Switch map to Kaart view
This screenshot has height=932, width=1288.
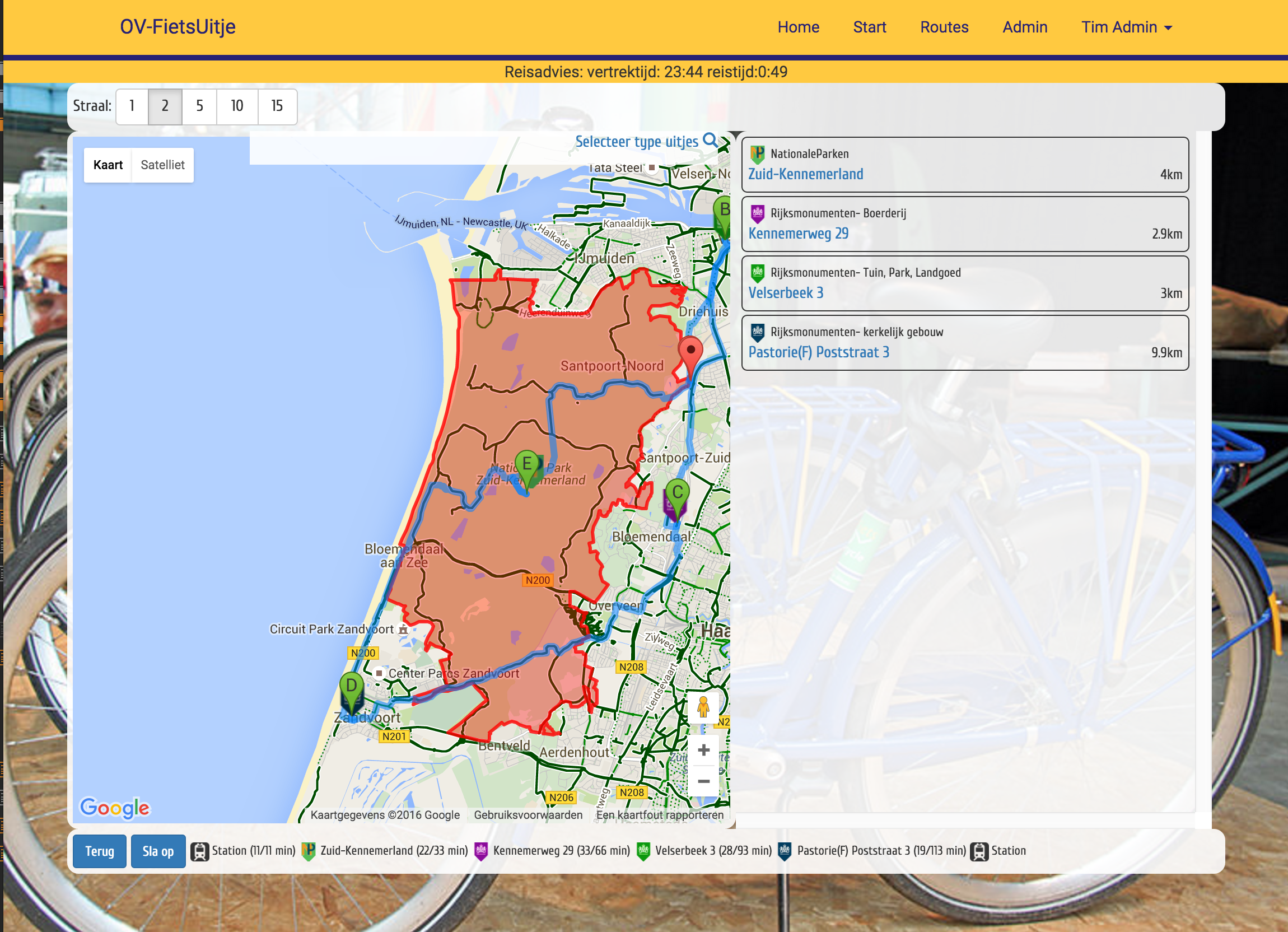click(x=108, y=165)
